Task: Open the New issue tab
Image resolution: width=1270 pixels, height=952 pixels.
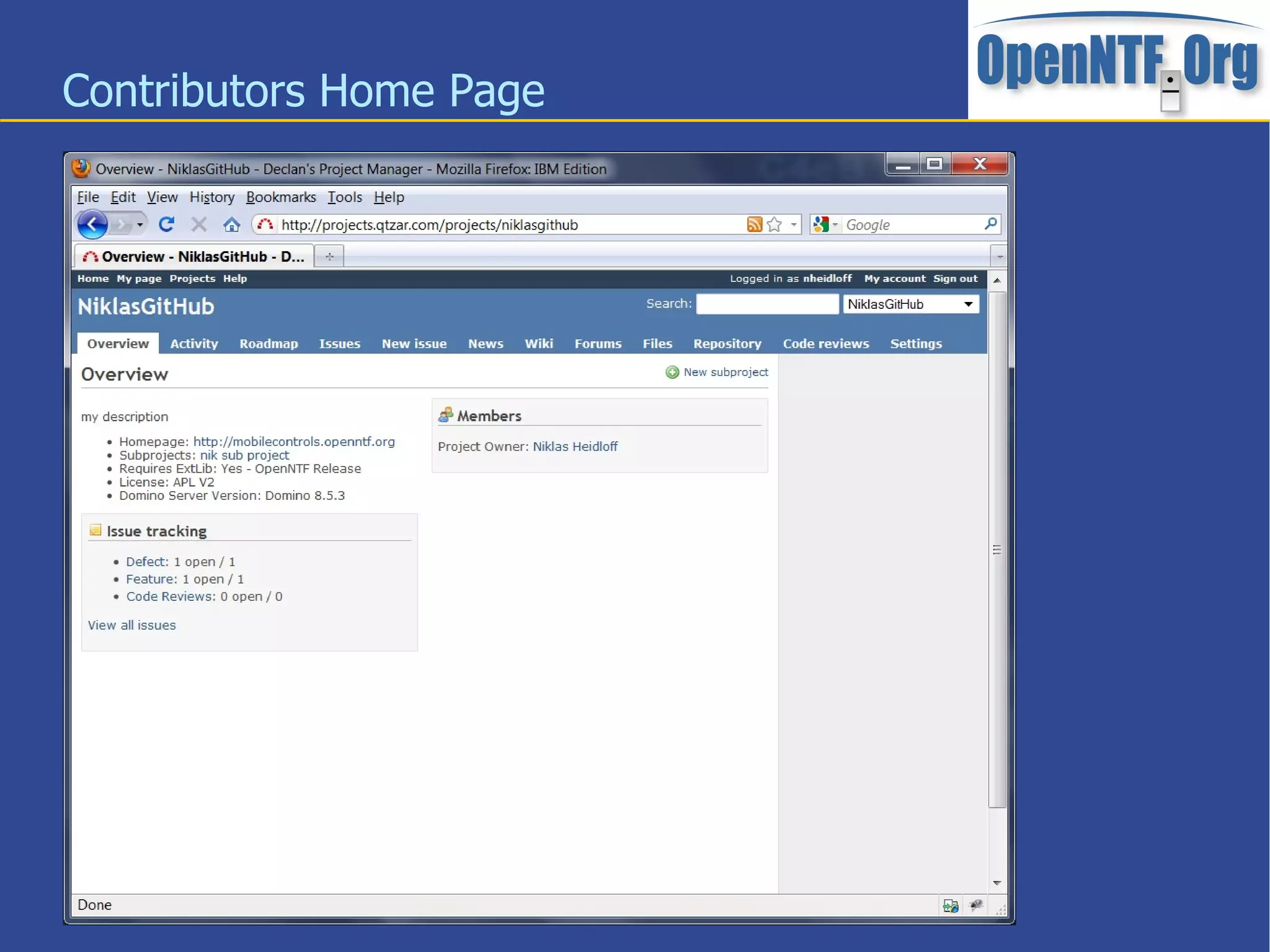Action: point(414,344)
